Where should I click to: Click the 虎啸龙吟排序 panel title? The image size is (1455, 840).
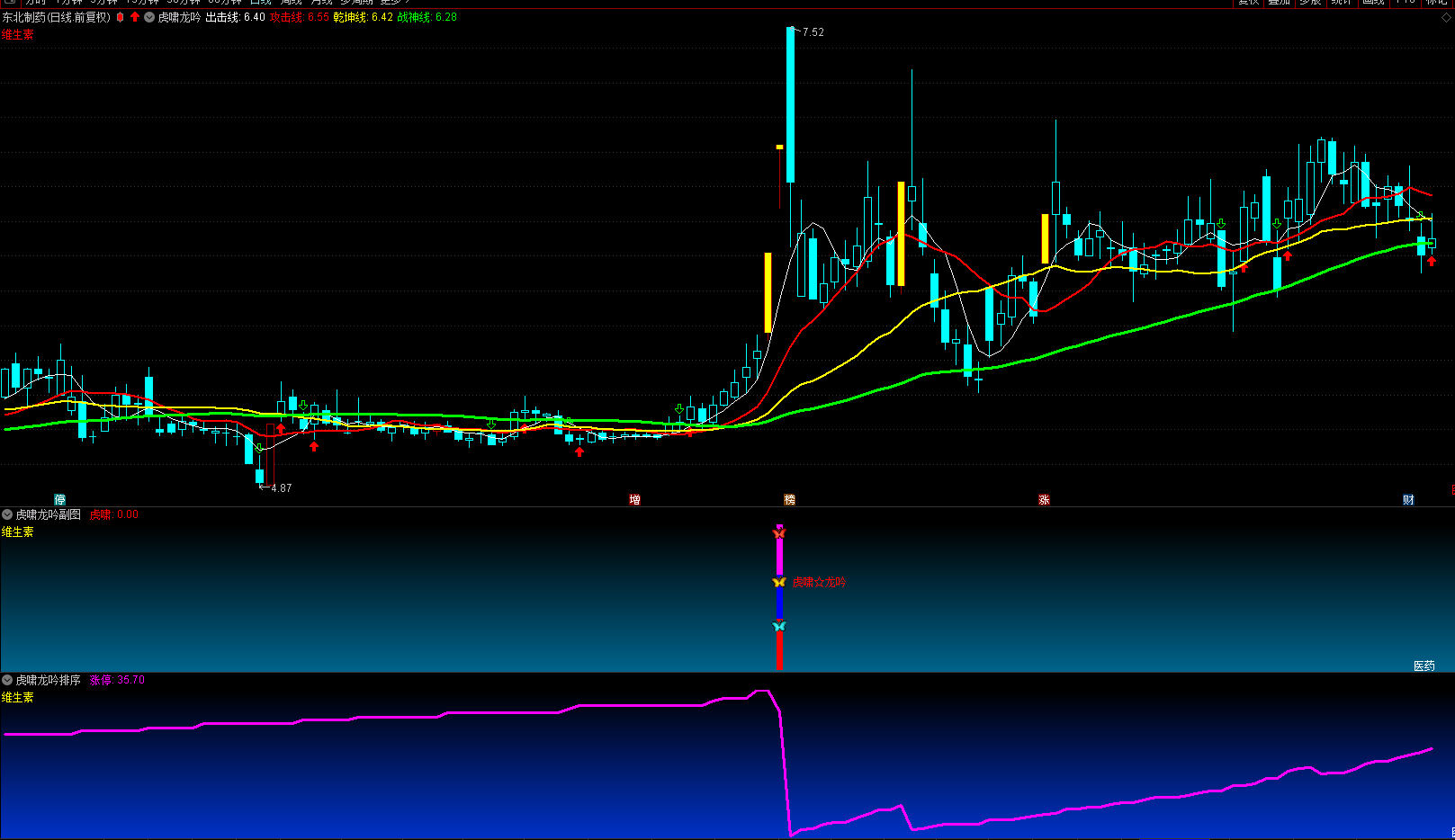coord(49,680)
